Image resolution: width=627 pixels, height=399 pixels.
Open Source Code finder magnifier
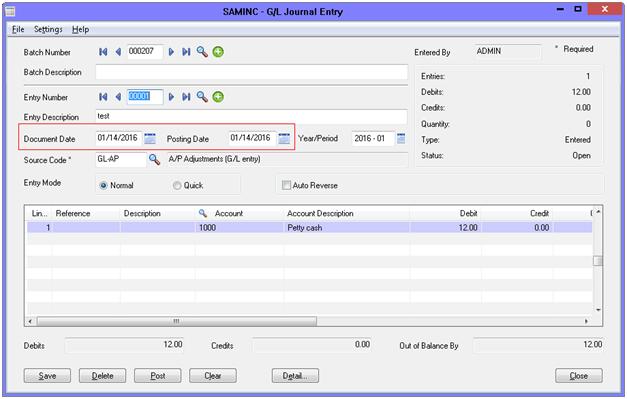(154, 159)
